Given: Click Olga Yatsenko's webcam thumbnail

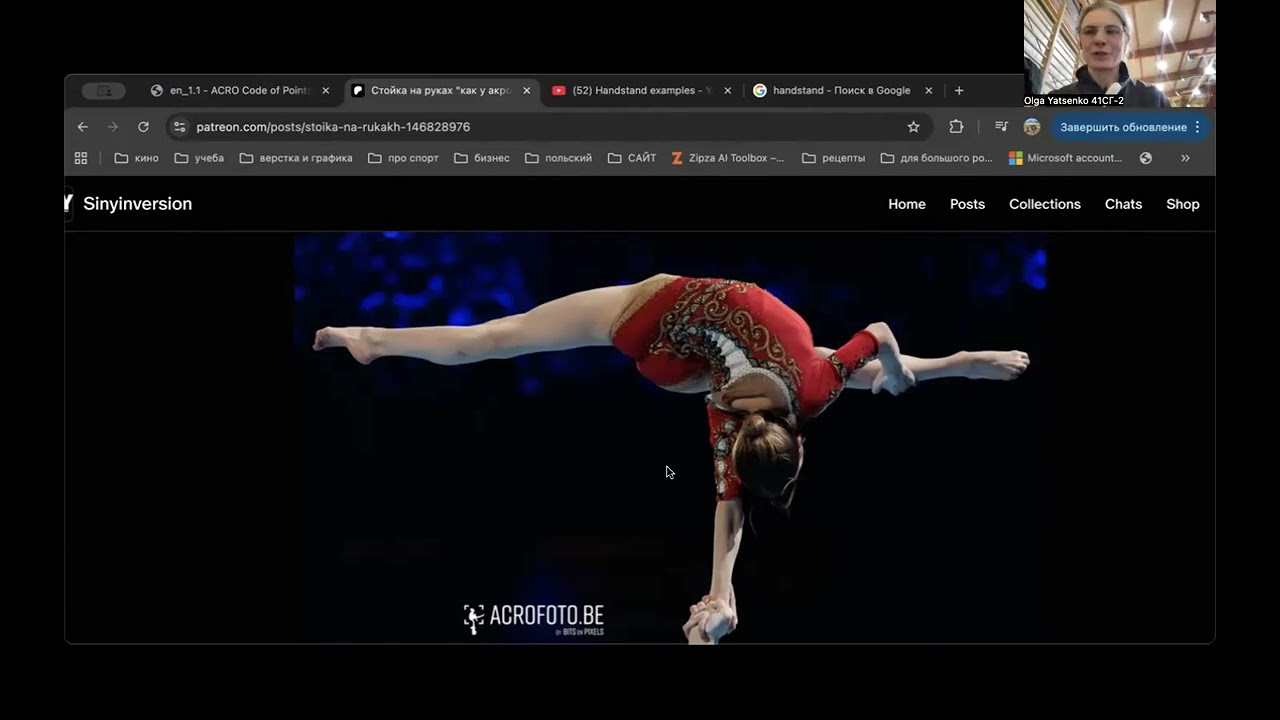Looking at the screenshot, I should pos(1120,53).
